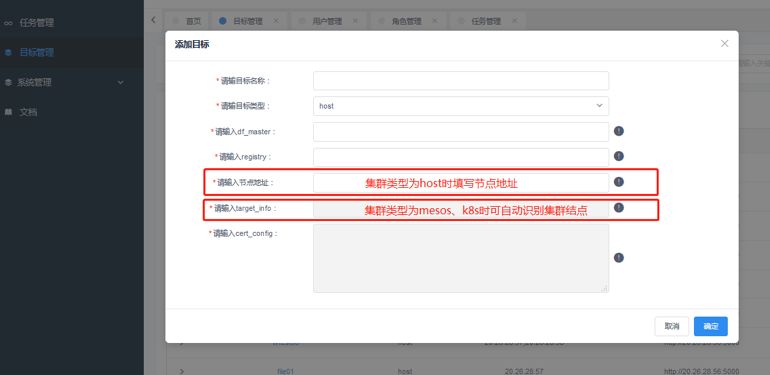Screen dimensions: 770x375
Task: Focus the registry input field
Action: coord(461,157)
